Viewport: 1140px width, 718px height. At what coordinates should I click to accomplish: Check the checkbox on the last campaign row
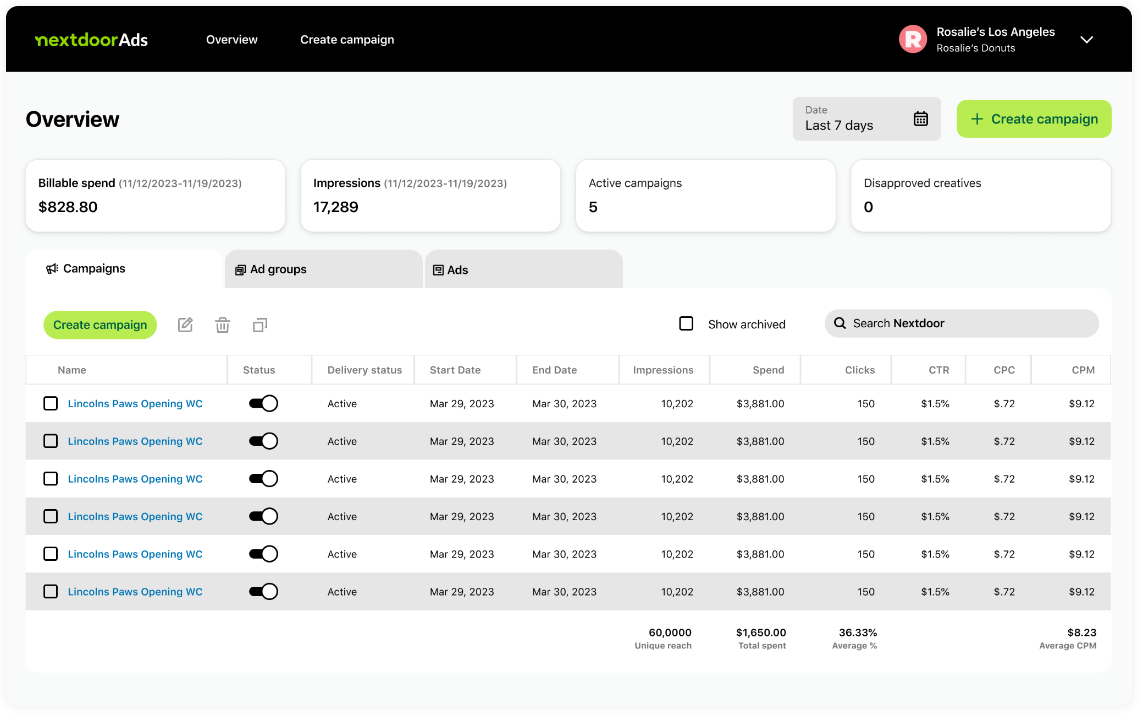tap(50, 591)
